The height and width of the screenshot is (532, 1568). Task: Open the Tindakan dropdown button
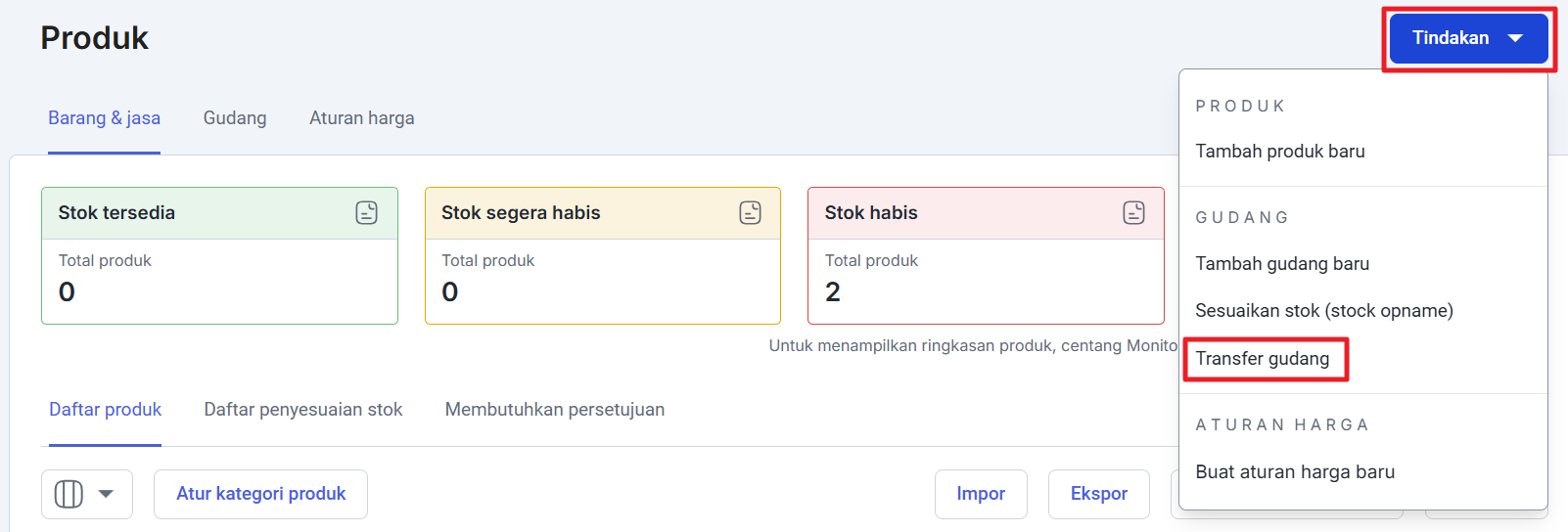(1468, 38)
